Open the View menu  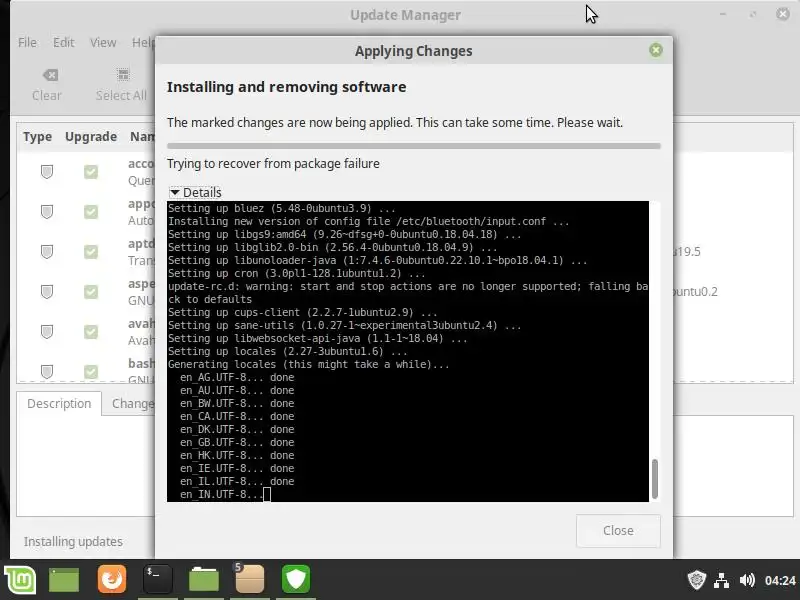click(103, 42)
